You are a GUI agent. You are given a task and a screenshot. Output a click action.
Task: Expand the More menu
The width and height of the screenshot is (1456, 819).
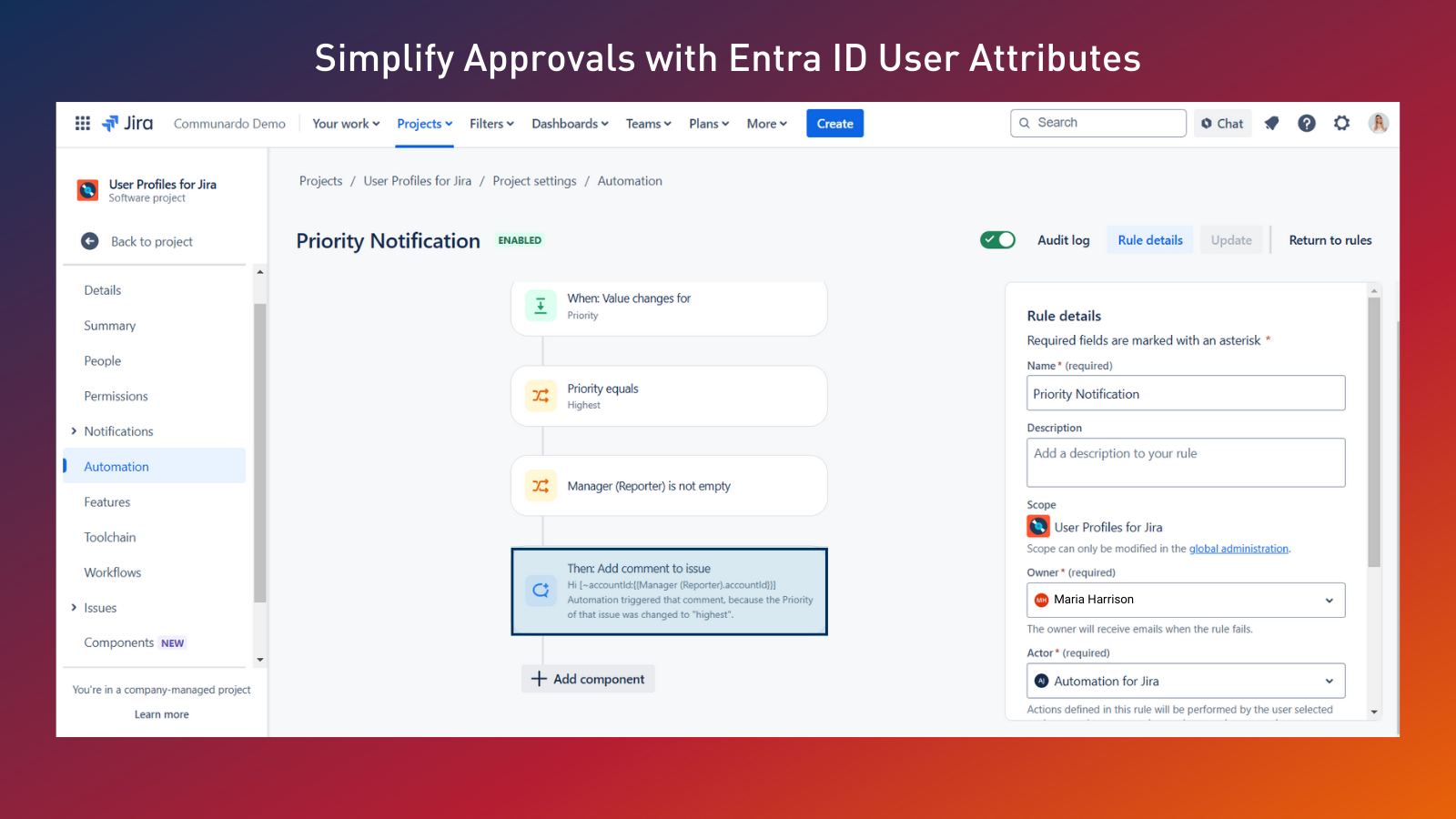(767, 124)
